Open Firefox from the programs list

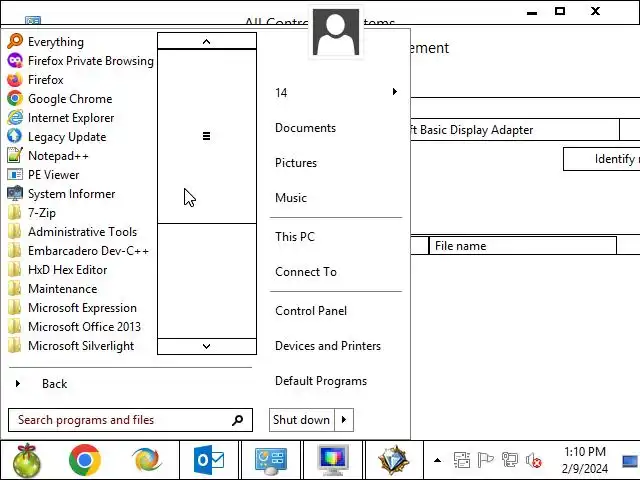point(36,80)
